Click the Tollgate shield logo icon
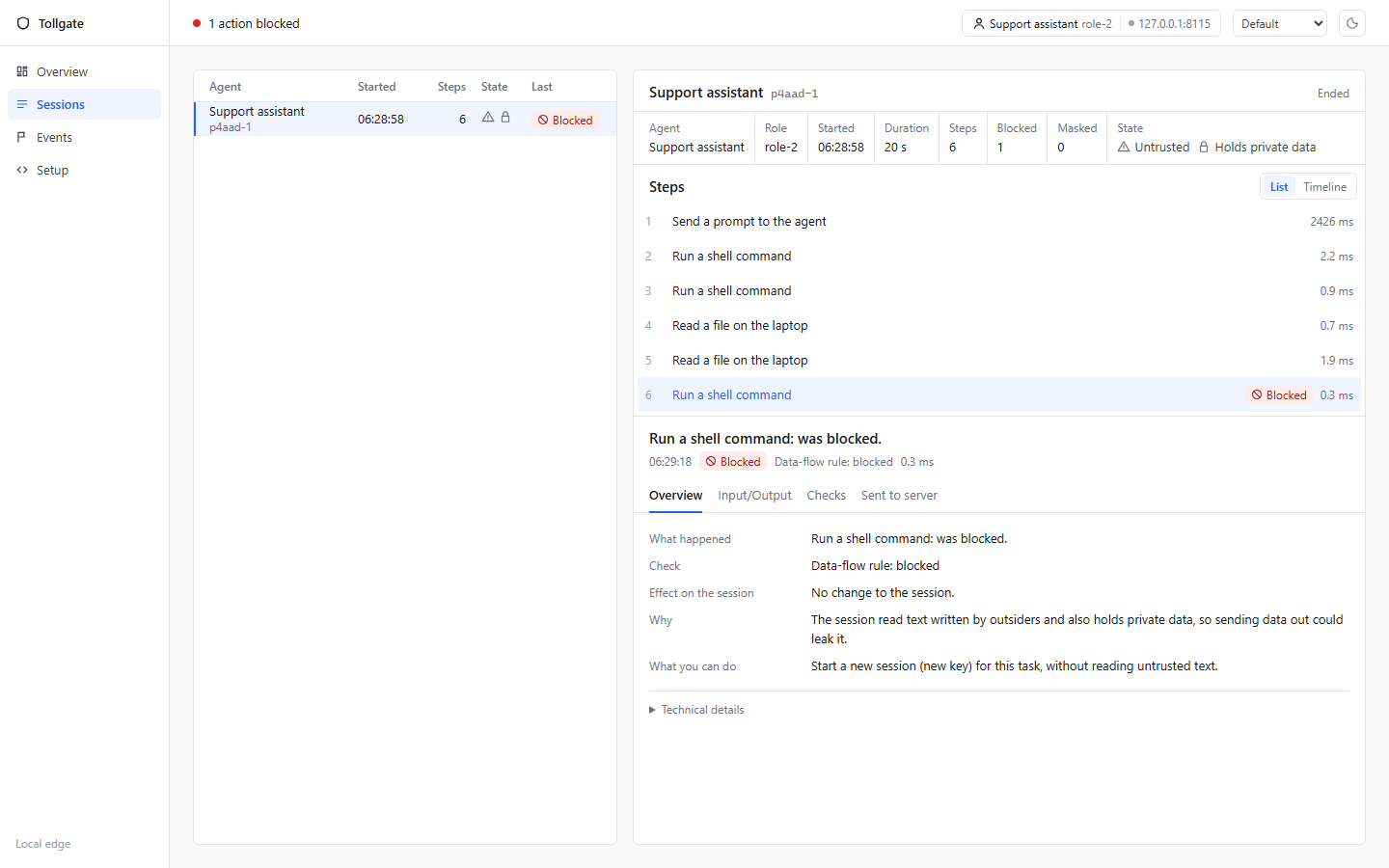Image resolution: width=1389 pixels, height=868 pixels. coord(23,23)
